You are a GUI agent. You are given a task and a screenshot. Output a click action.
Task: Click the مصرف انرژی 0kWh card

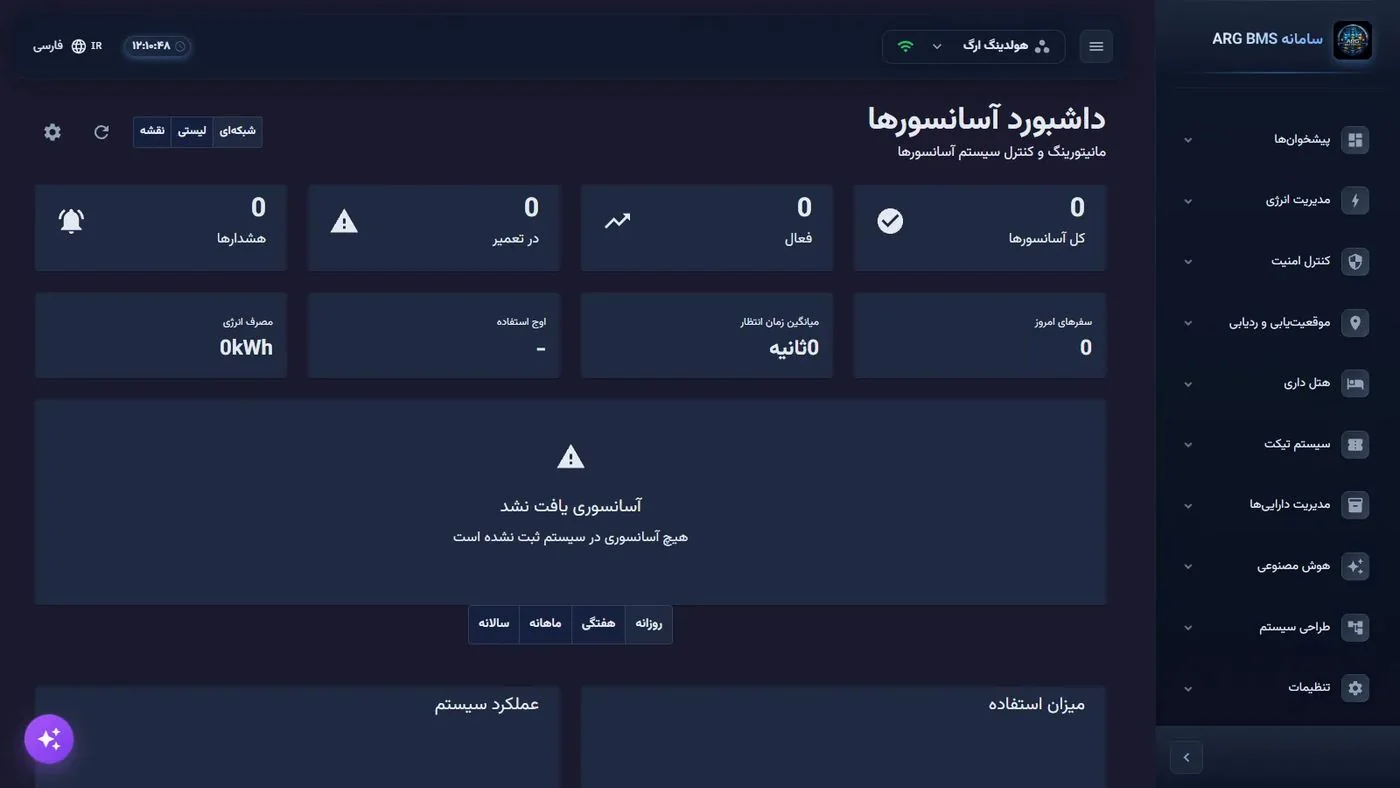pyautogui.click(x=161, y=335)
